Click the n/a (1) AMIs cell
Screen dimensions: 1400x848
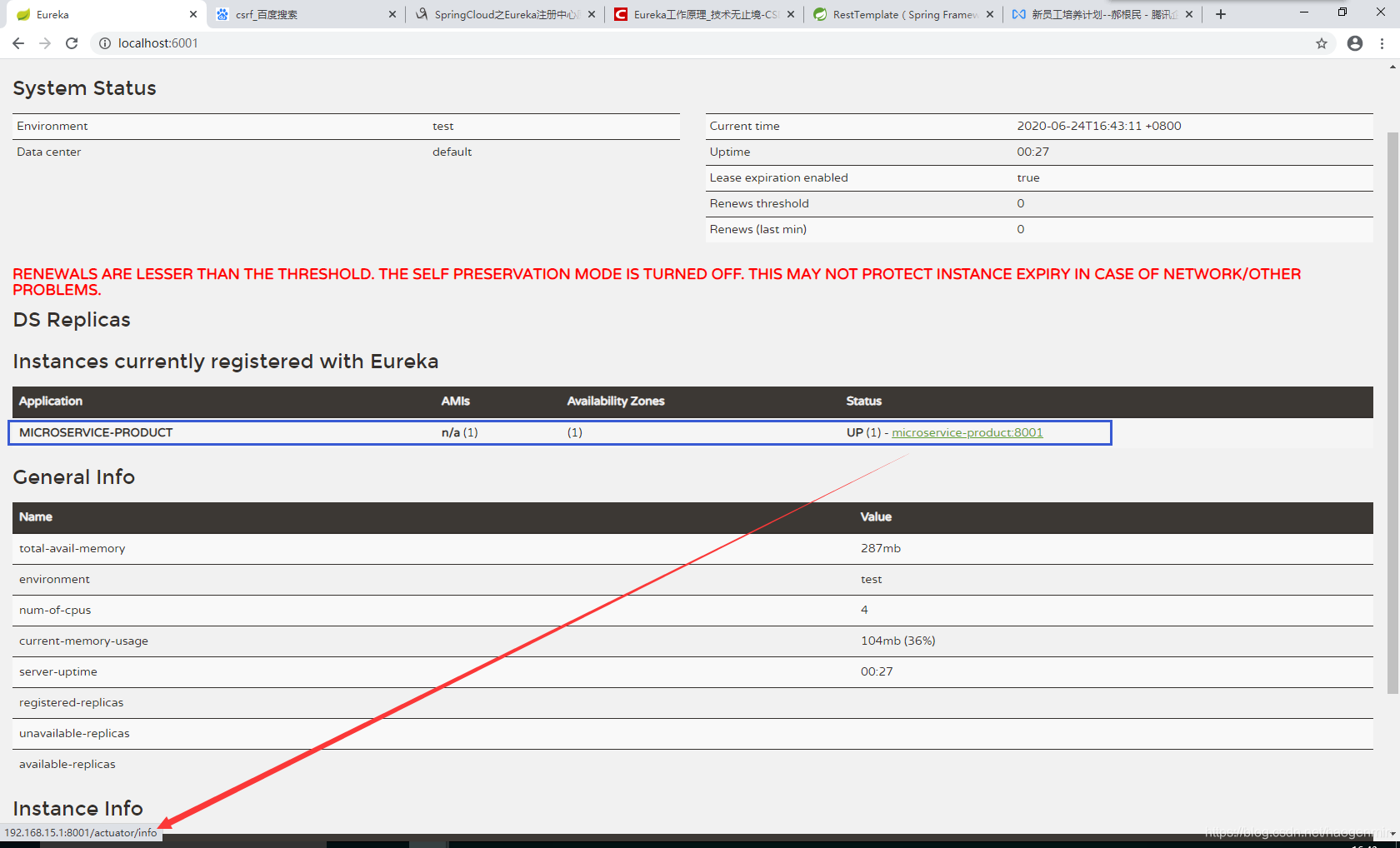point(460,432)
